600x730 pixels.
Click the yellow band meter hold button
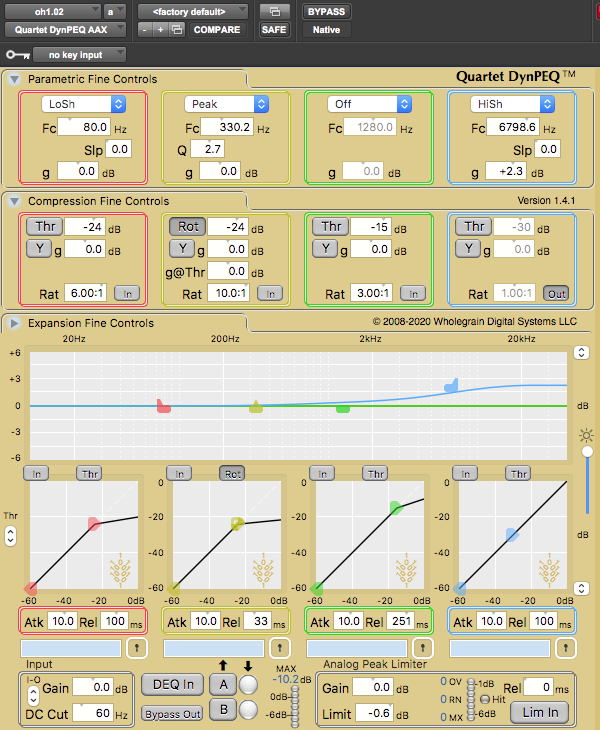tap(280, 648)
